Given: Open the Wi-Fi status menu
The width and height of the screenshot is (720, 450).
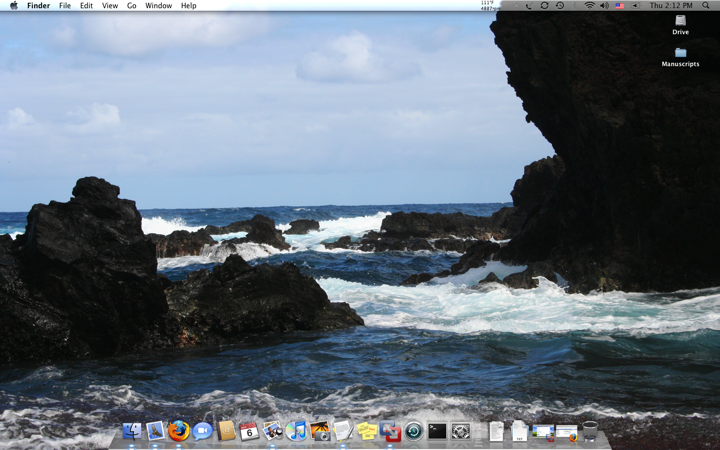Looking at the screenshot, I should coord(589,6).
